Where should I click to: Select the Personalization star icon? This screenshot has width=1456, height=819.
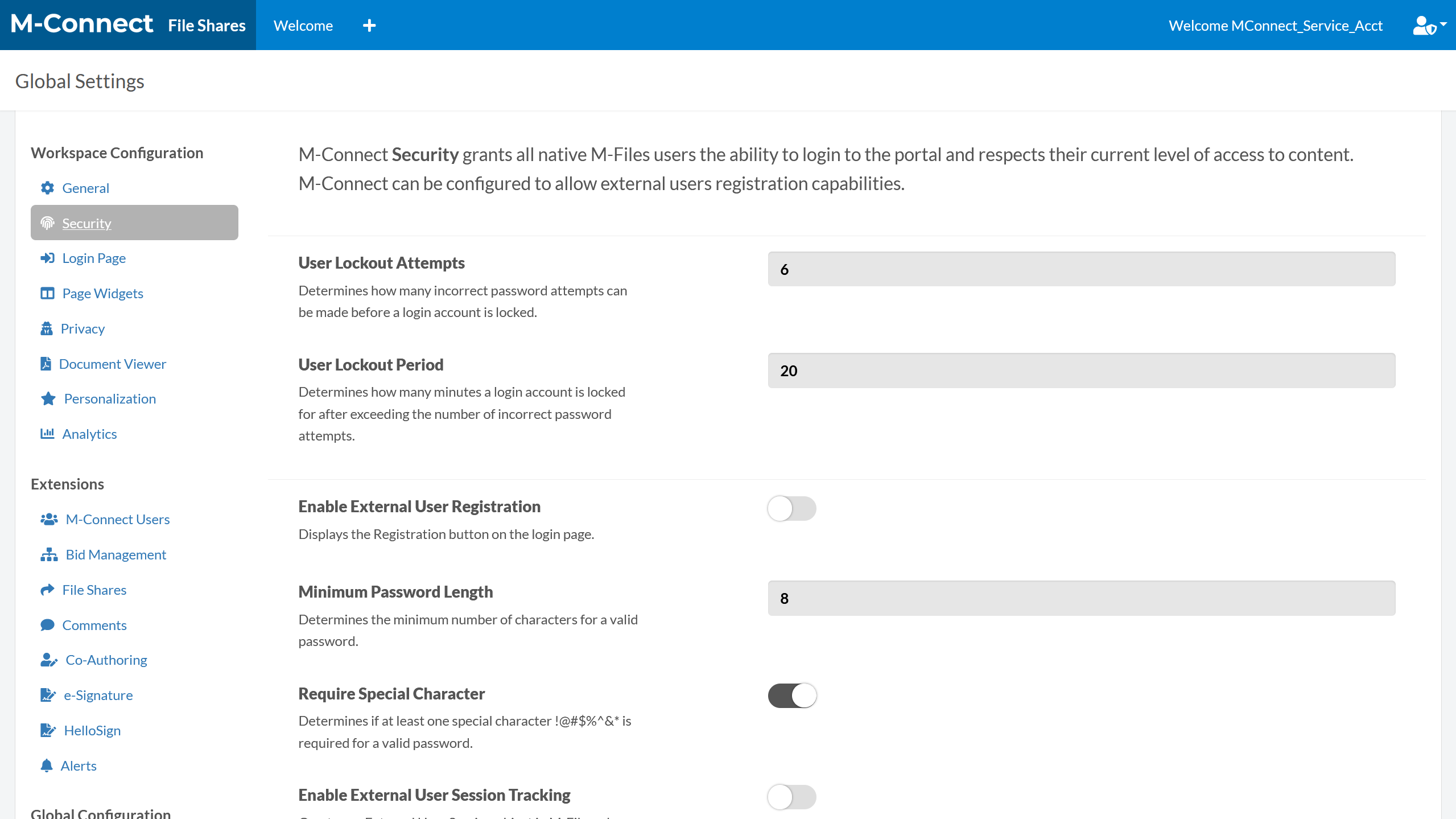coord(48,398)
